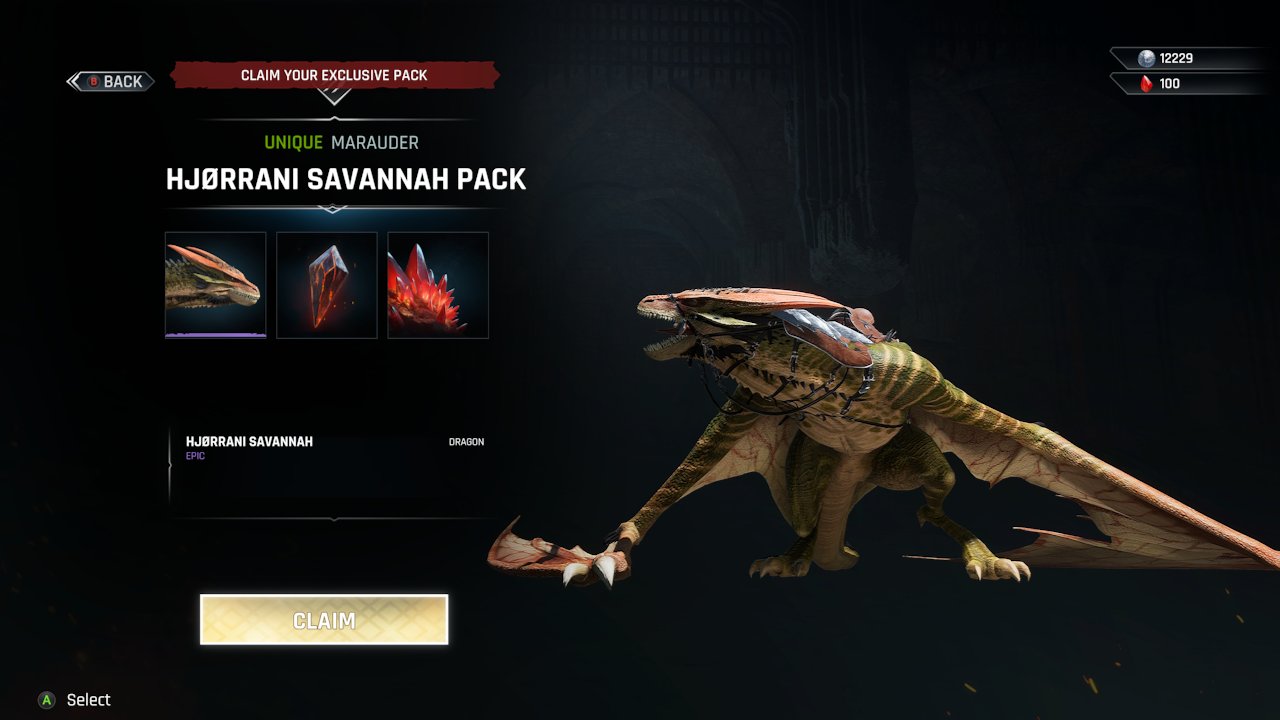Click the purple EPIC rarity label
This screenshot has width=1280, height=720.
(x=196, y=456)
